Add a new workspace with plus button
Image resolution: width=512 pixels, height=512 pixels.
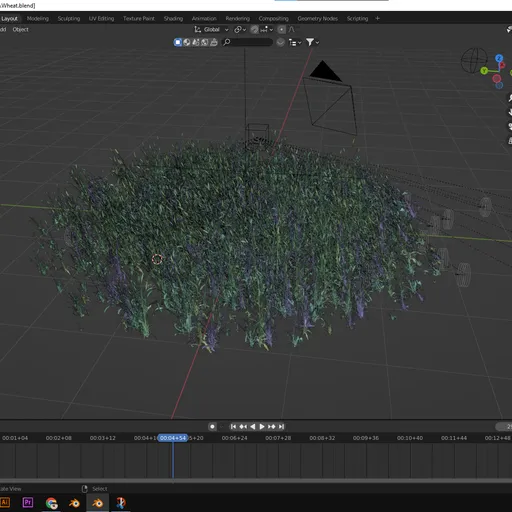(x=377, y=19)
